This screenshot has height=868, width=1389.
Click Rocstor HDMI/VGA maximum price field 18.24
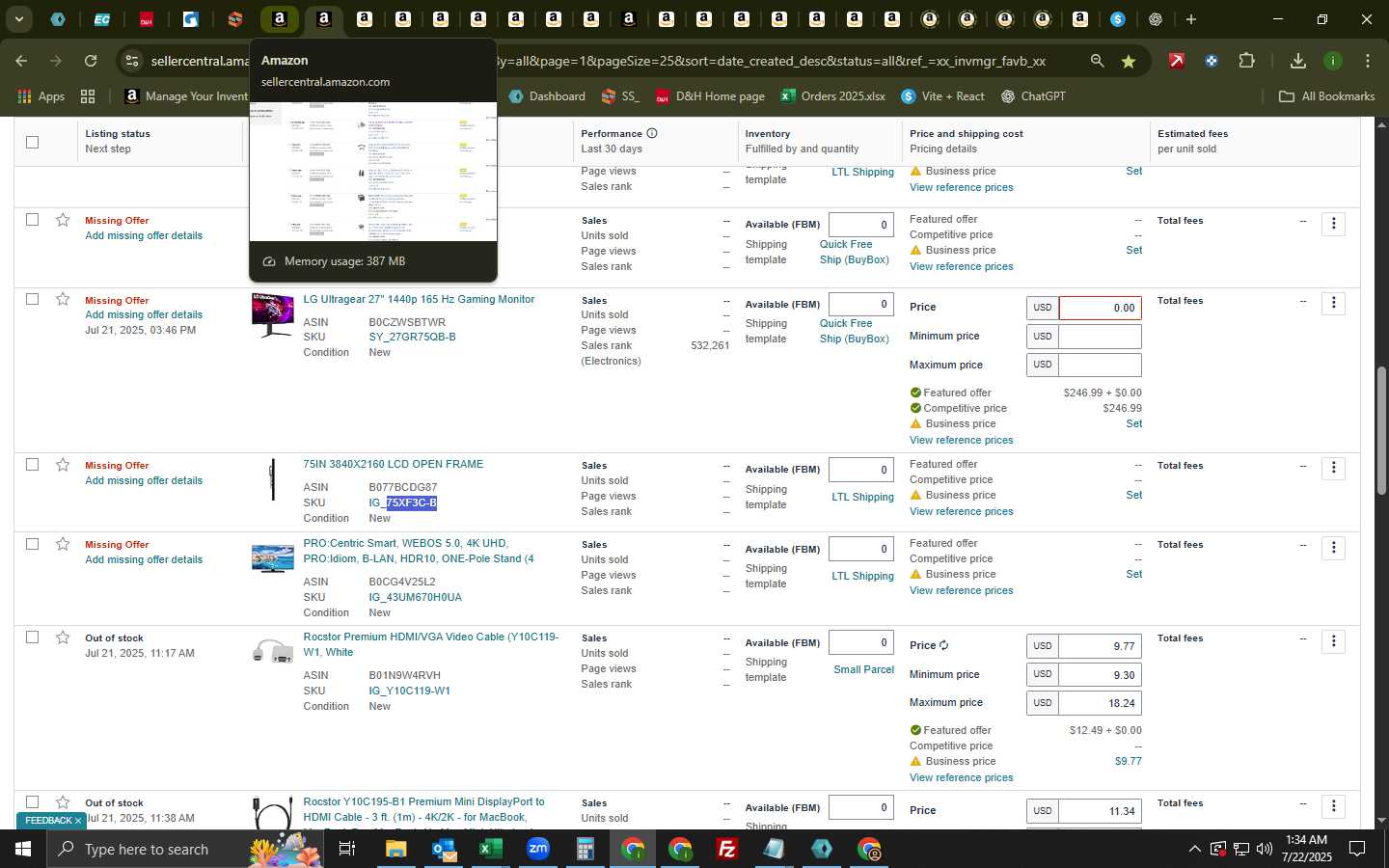pos(1100,703)
